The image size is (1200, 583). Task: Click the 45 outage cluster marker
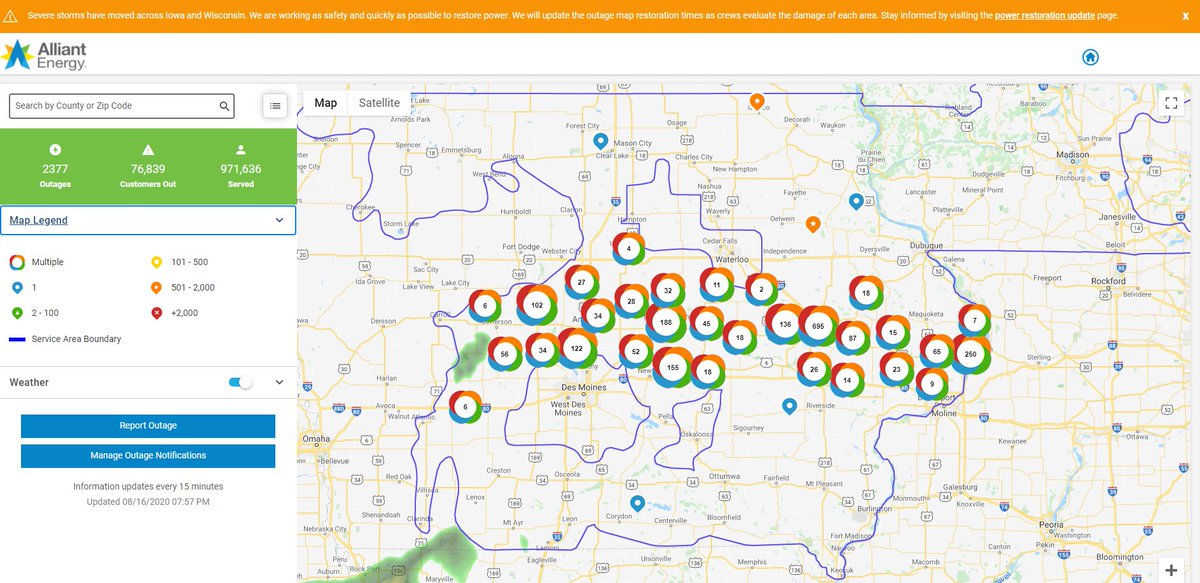(x=707, y=323)
